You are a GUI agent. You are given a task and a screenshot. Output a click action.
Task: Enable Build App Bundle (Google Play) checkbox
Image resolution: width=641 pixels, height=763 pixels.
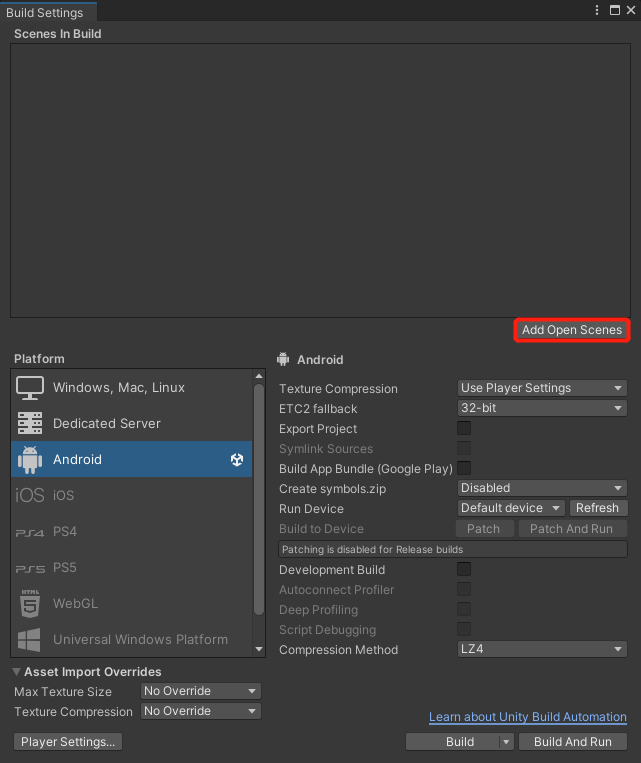click(464, 468)
